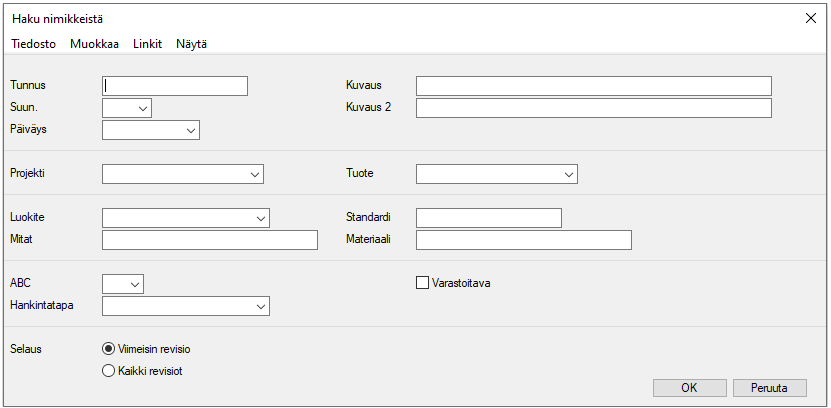Open the Linkit menu

point(147,44)
